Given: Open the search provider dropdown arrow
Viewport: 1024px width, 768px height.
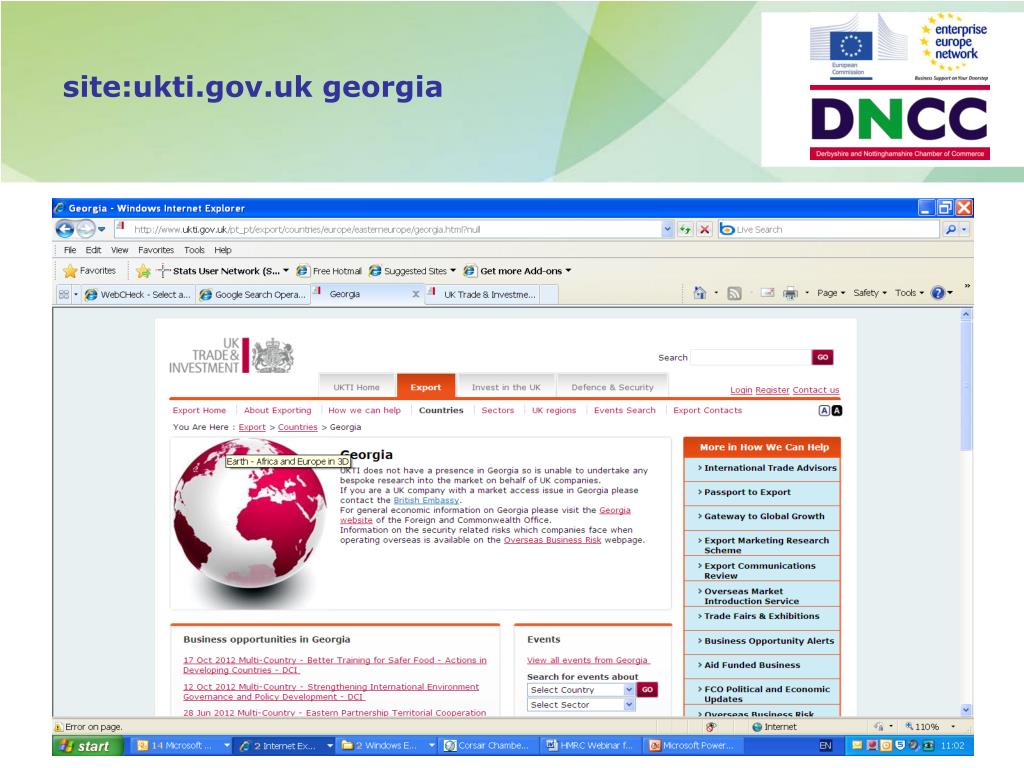Looking at the screenshot, I should (964, 229).
